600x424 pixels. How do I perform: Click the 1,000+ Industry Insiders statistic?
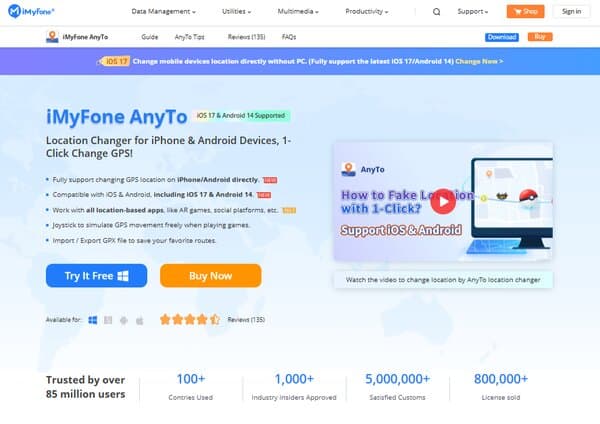point(294,387)
